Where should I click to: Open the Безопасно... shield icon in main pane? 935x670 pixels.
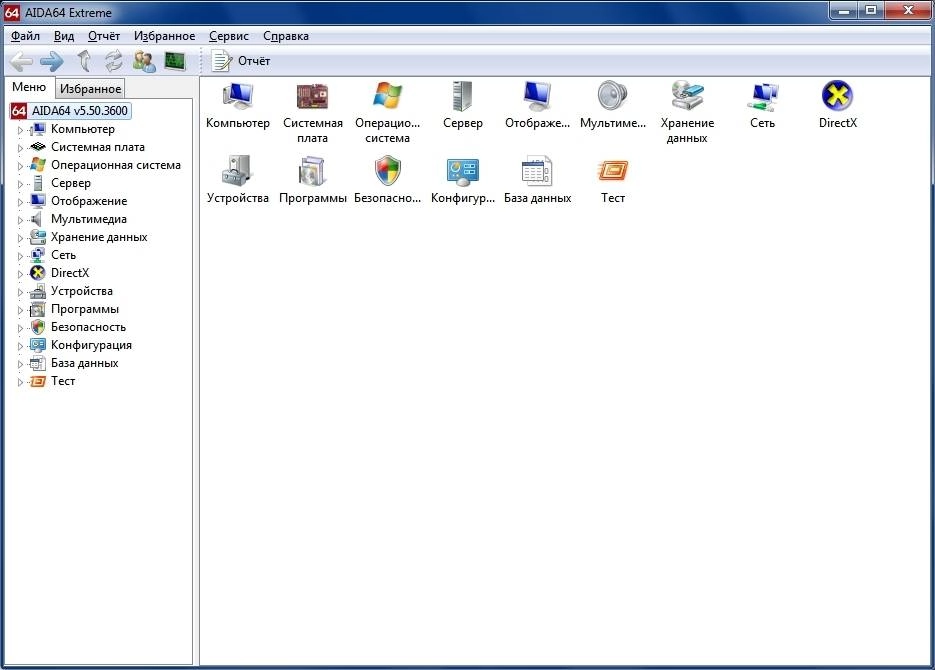388,180
